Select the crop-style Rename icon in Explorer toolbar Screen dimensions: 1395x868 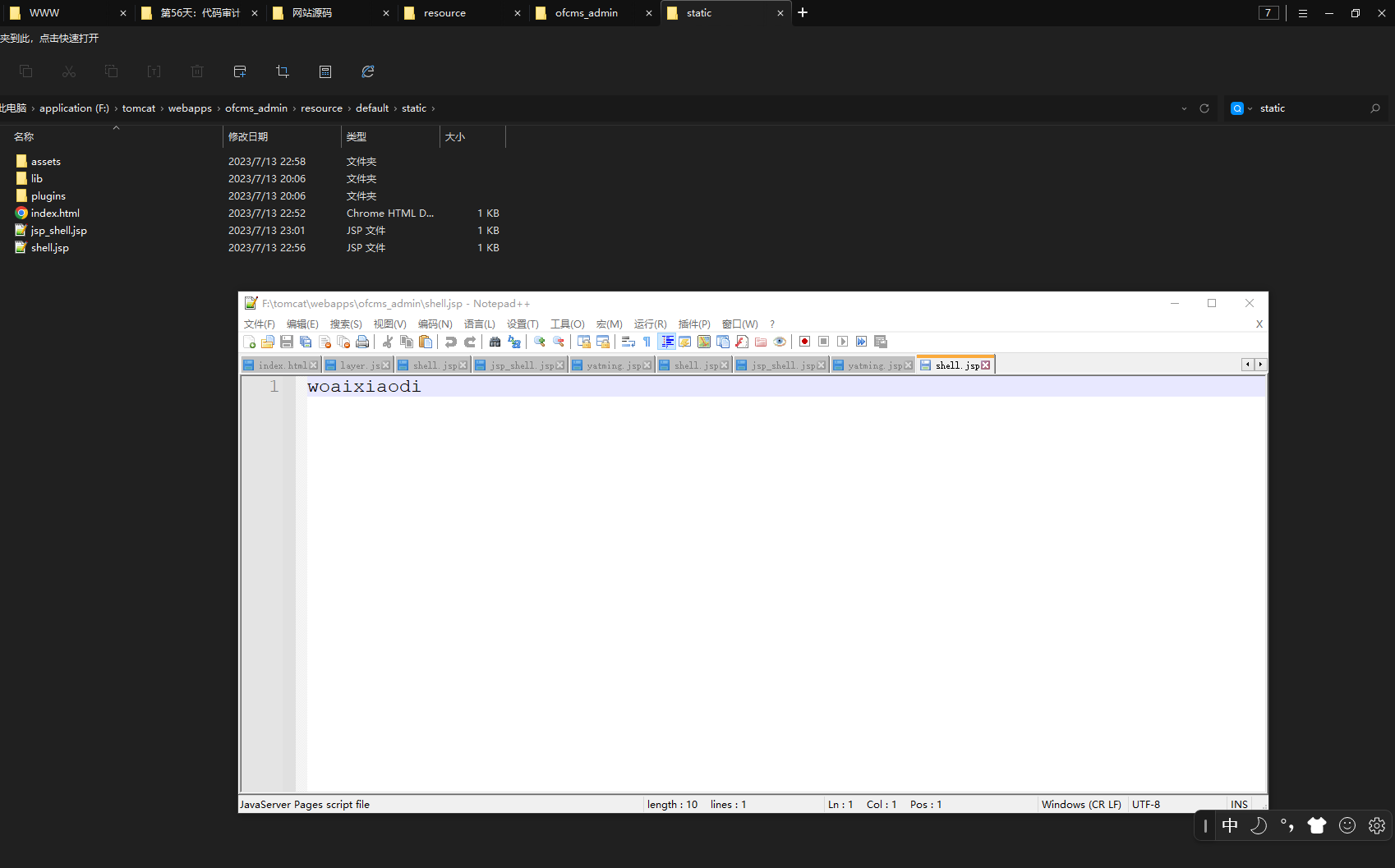[282, 71]
